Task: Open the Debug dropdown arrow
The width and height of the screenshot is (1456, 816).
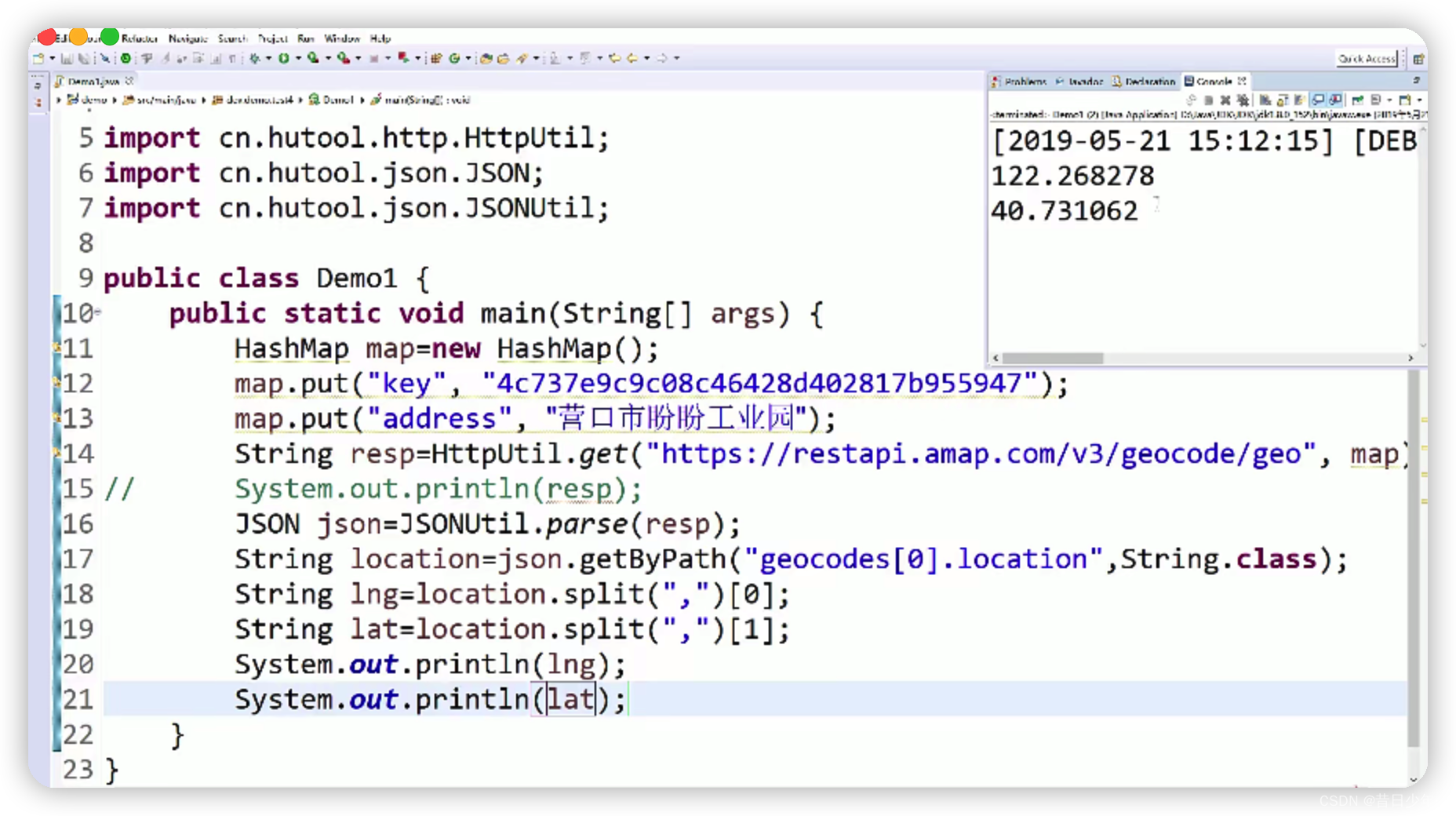Action: pos(268,58)
